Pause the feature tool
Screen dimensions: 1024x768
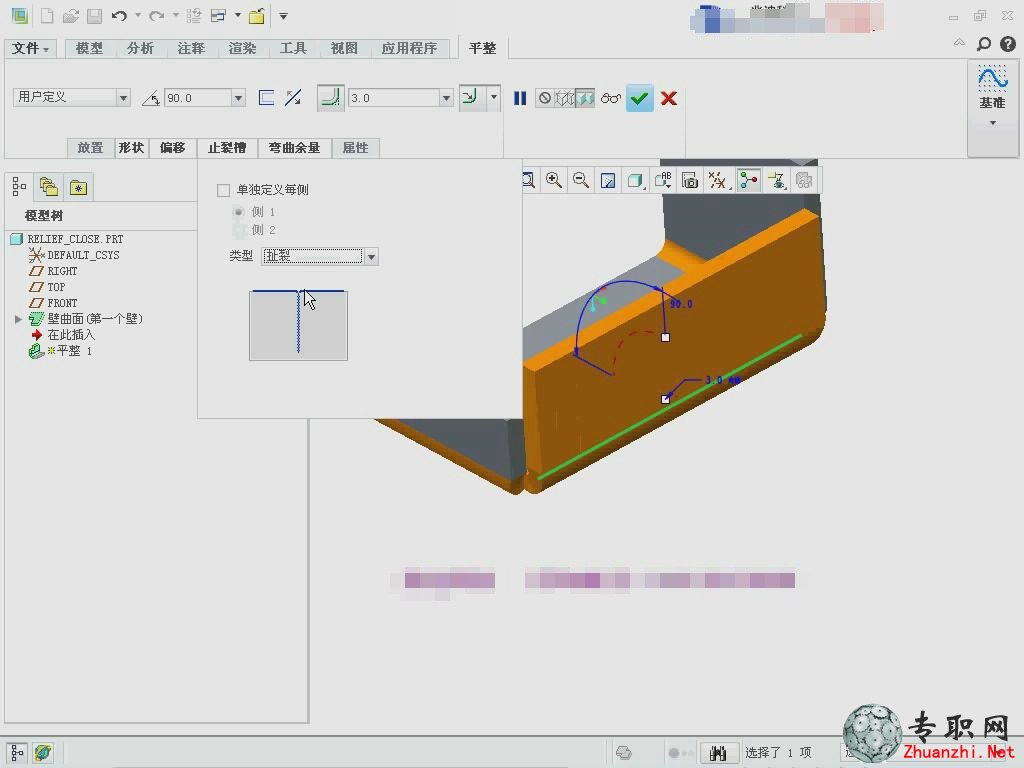pyautogui.click(x=520, y=98)
